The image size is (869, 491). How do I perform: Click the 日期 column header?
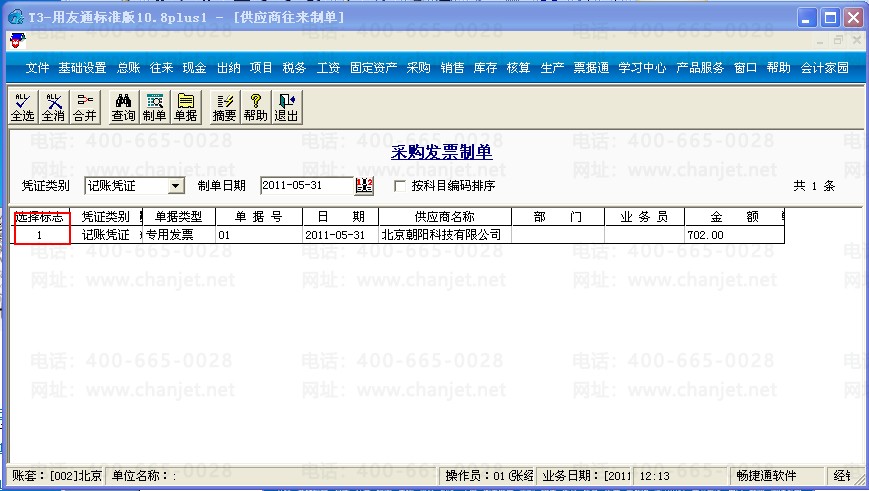tap(341, 217)
